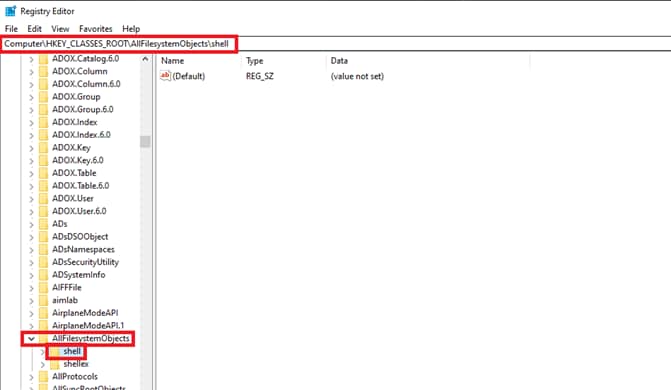Image resolution: width=671 pixels, height=390 pixels.
Task: Select the (Default) string value icon
Action: click(165, 76)
